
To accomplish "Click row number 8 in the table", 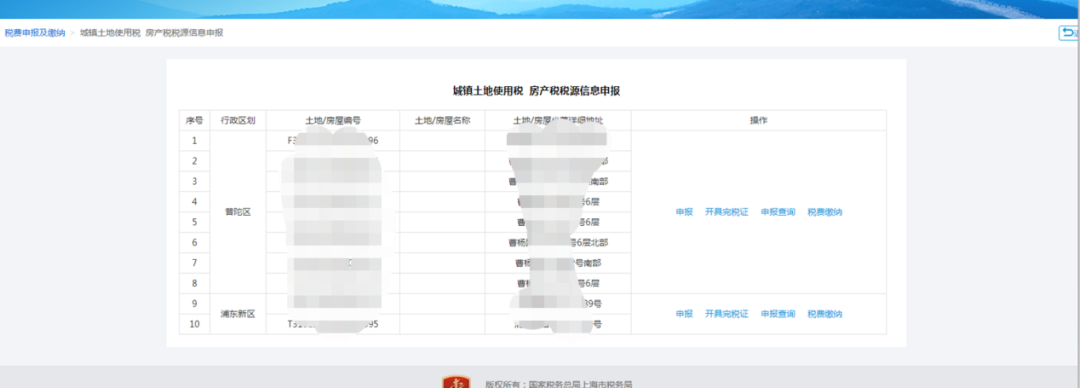I will (194, 283).
